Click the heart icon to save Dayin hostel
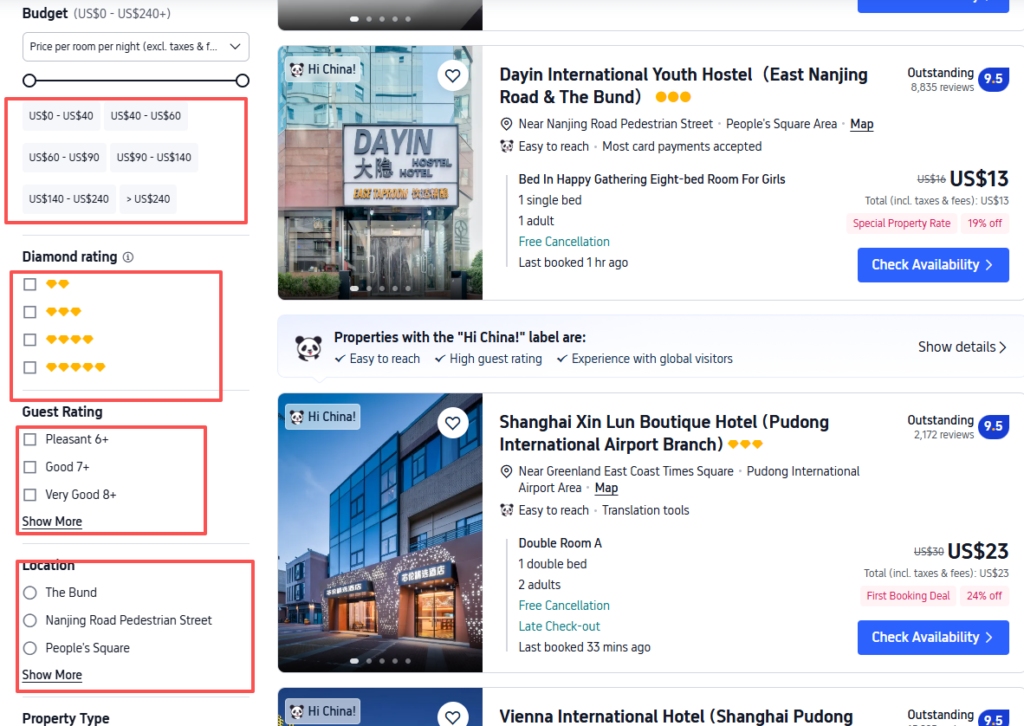1024x726 pixels. pos(452,75)
